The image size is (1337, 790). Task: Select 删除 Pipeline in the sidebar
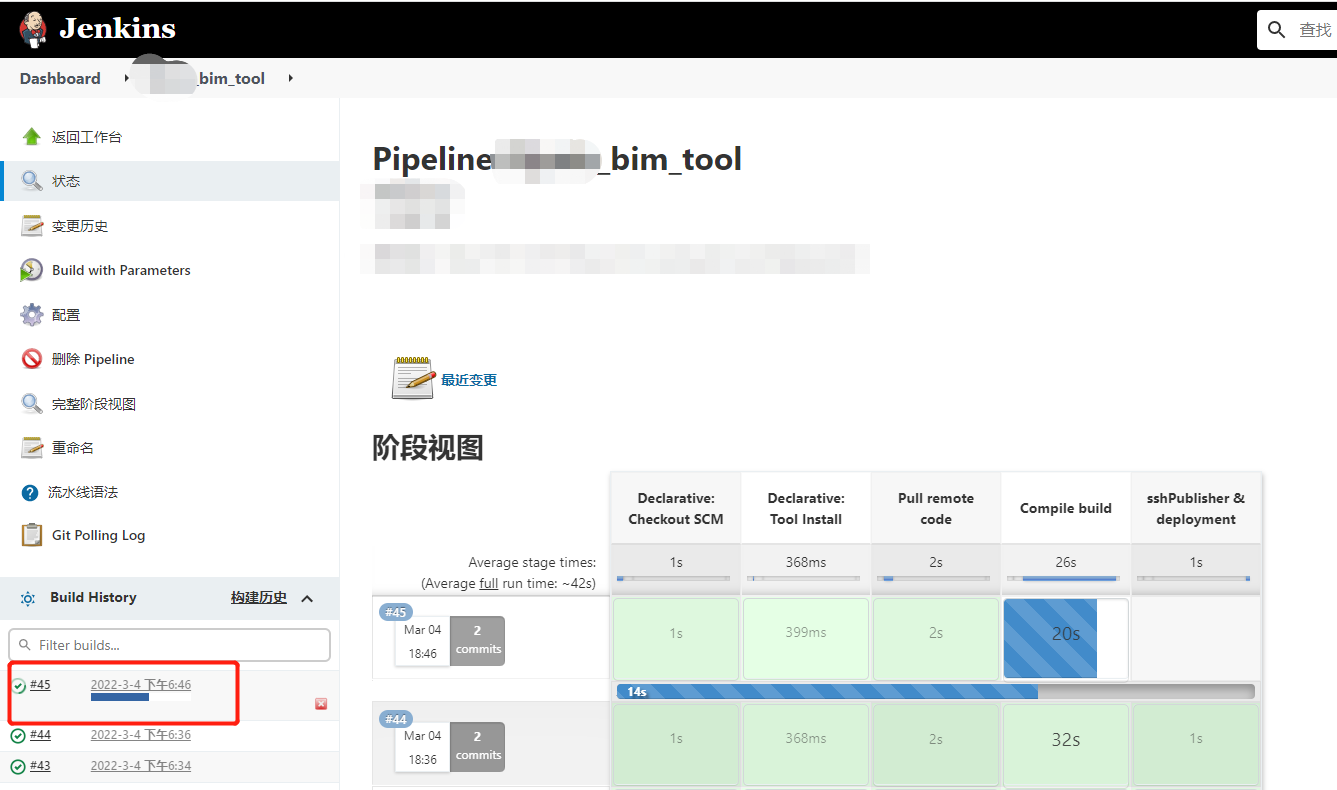point(93,359)
